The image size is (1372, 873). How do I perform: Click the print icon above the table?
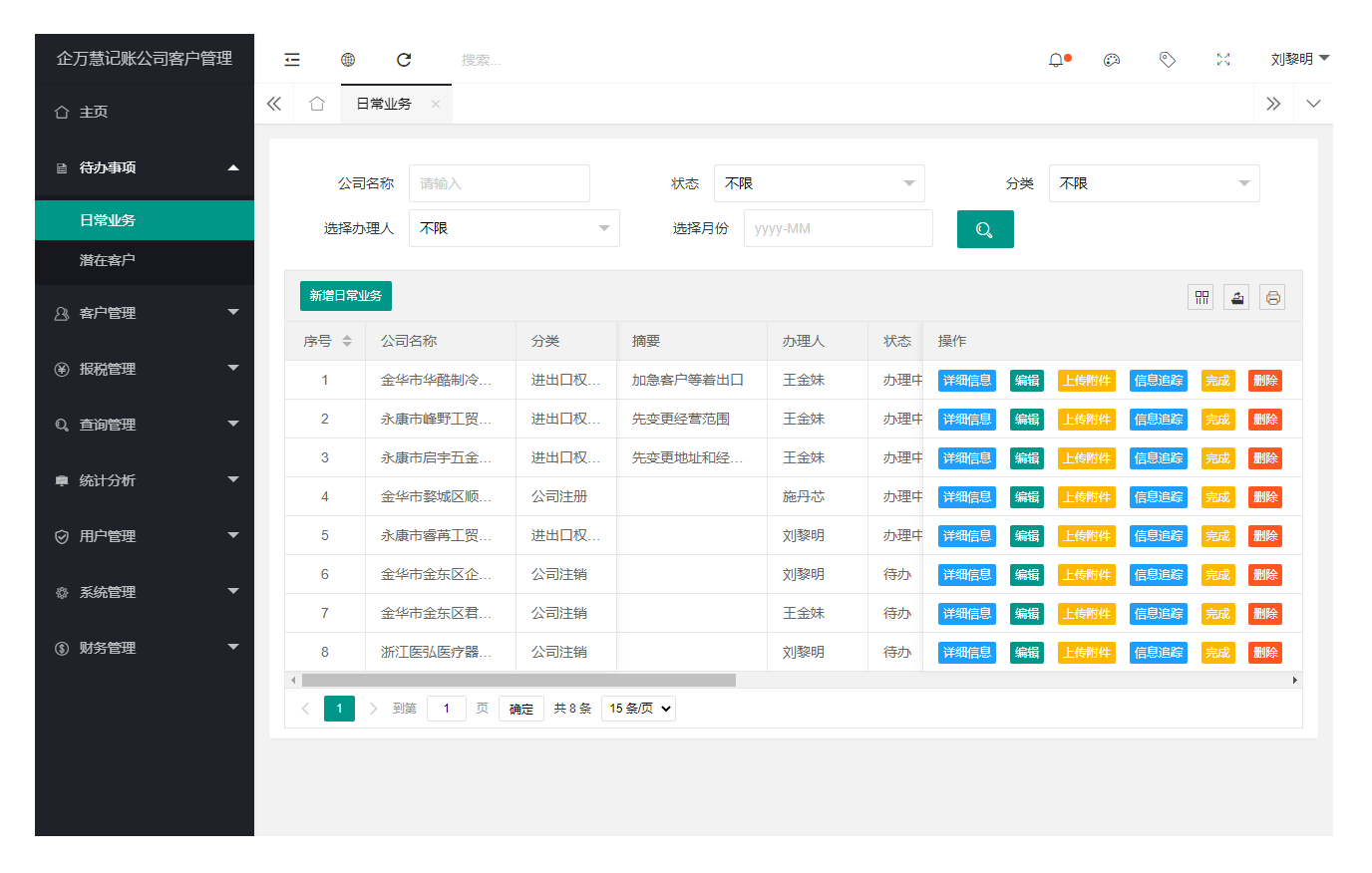[1272, 297]
